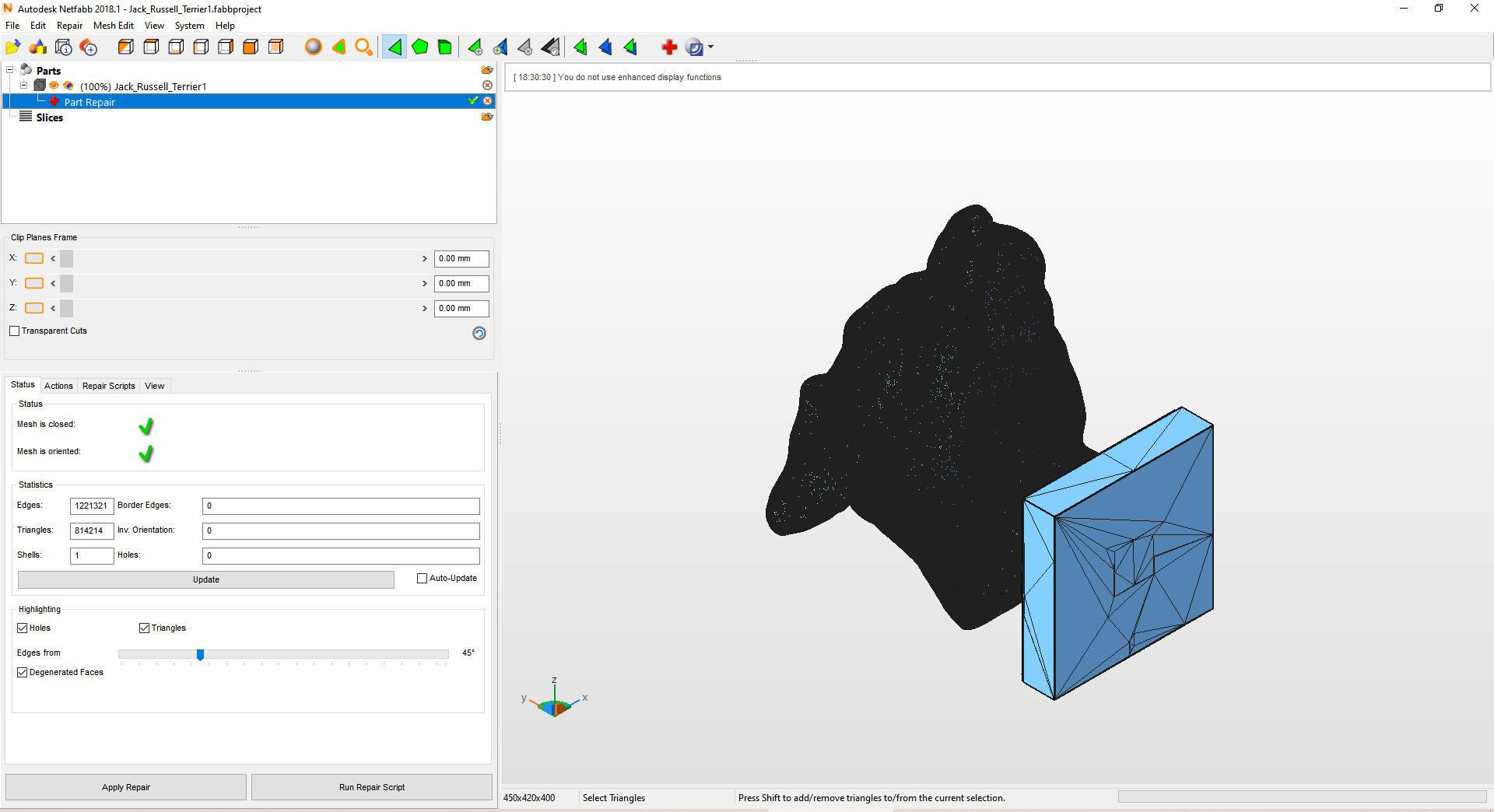
Task: Click the X clip plane slider handle
Action: [66, 258]
